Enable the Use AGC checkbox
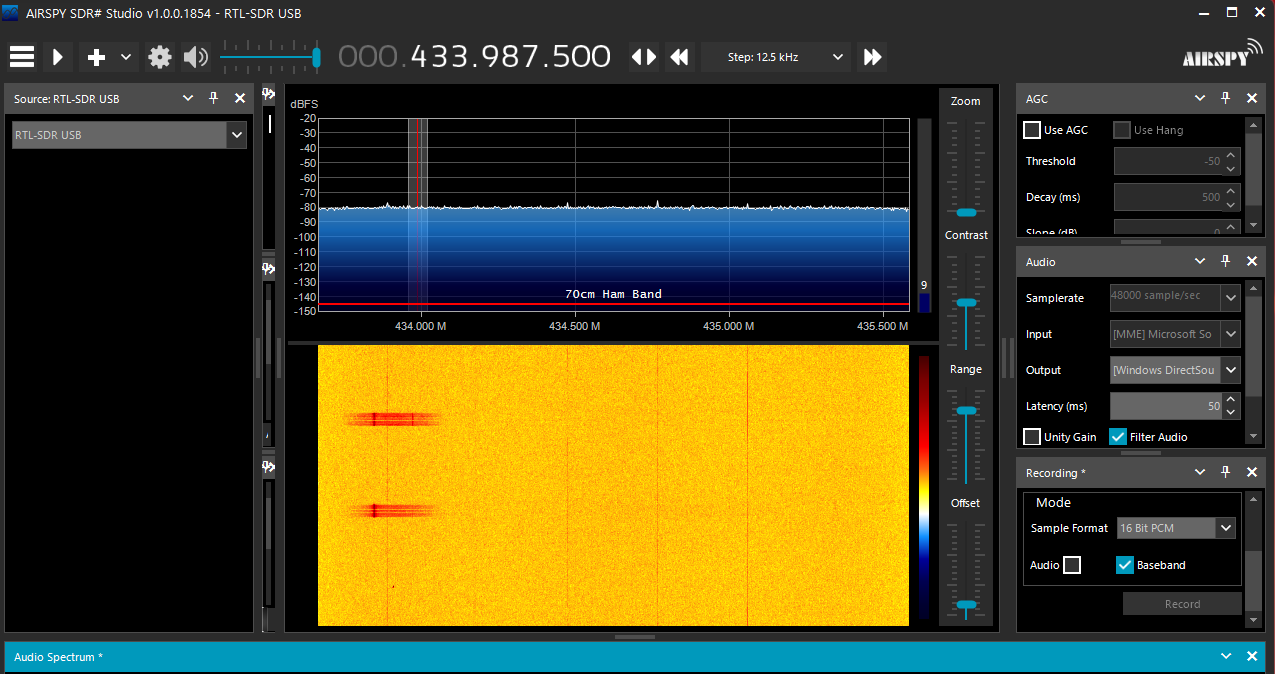Image resolution: width=1275 pixels, height=674 pixels. coord(1032,130)
